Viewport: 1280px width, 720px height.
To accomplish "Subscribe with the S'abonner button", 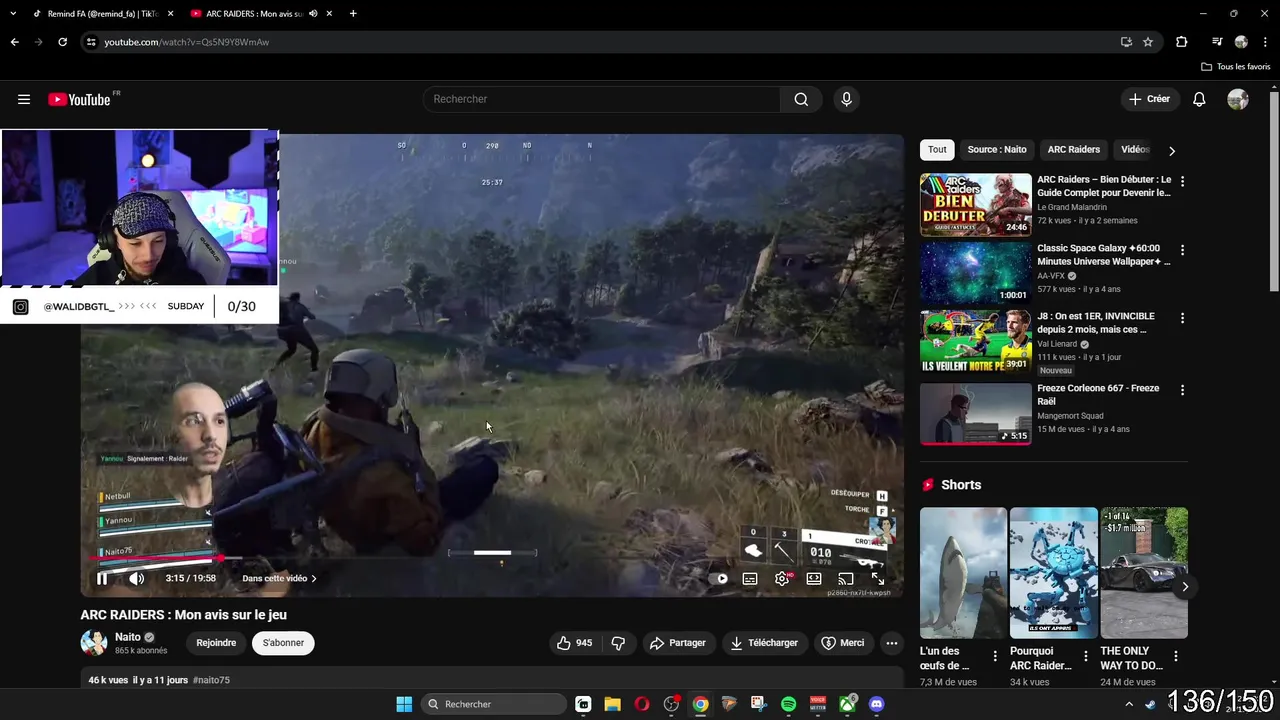I will 283,643.
